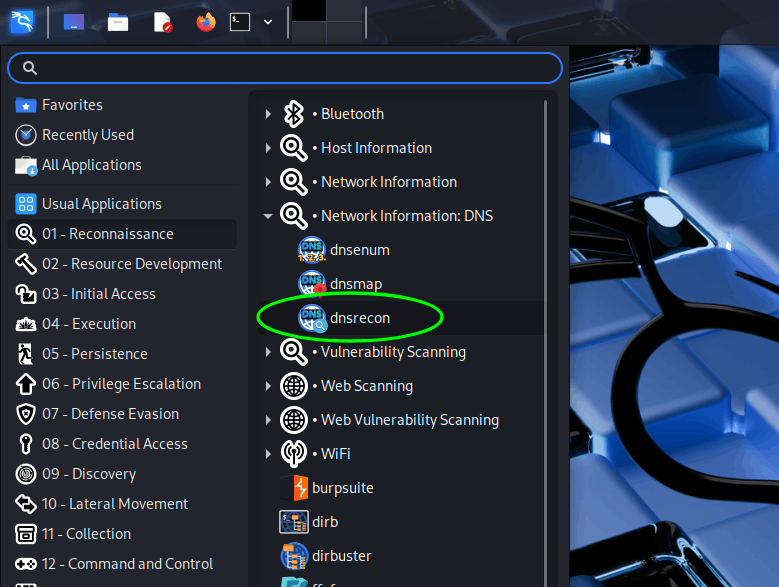Click the 08 - Credential Access key icon

(x=26, y=444)
